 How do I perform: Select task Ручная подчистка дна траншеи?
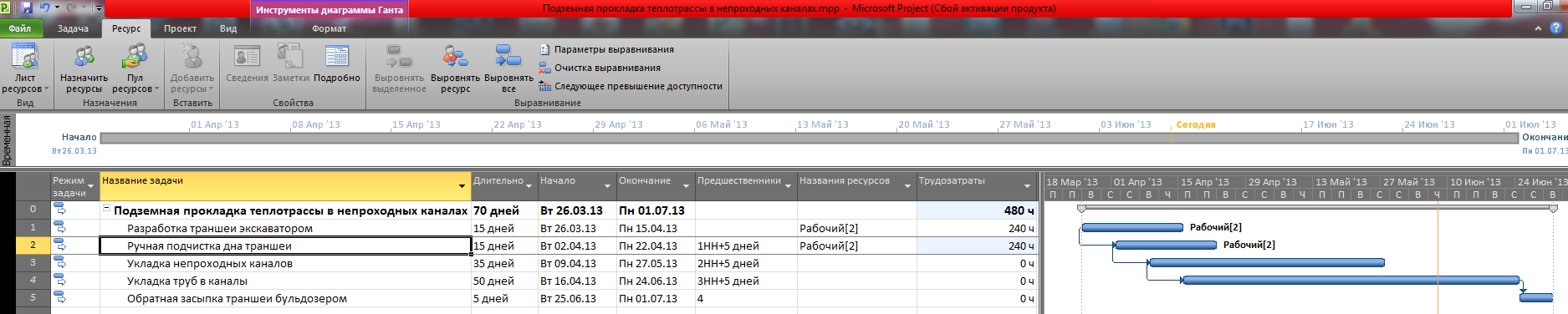tap(209, 246)
